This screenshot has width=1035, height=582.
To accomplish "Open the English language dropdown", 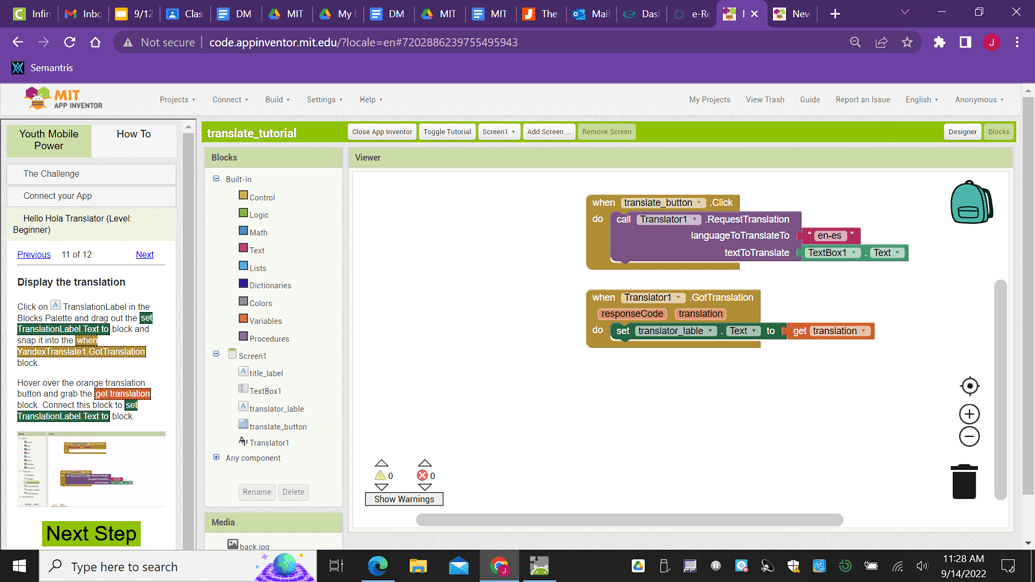I will (920, 99).
